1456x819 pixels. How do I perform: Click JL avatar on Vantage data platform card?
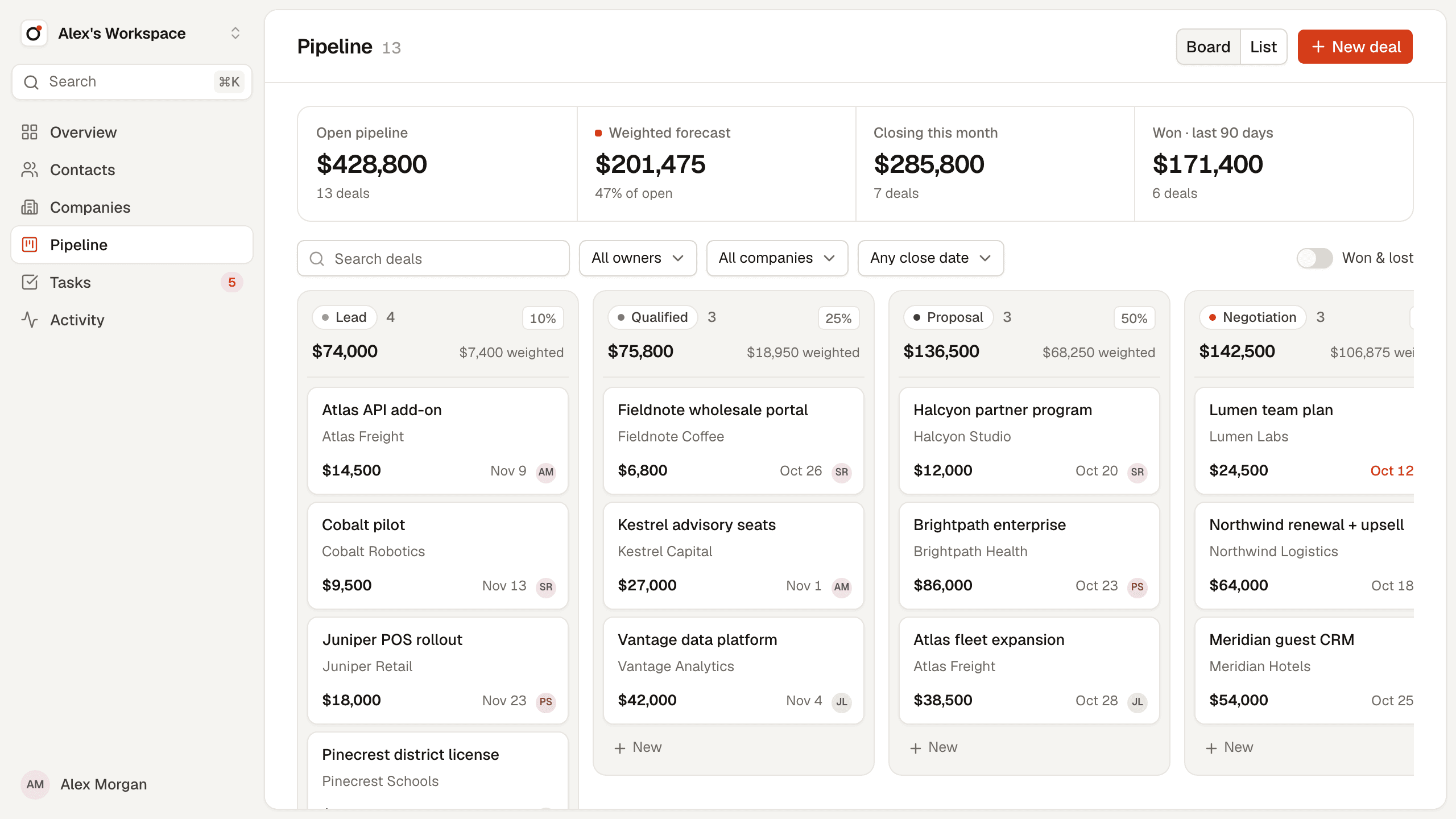[842, 701]
